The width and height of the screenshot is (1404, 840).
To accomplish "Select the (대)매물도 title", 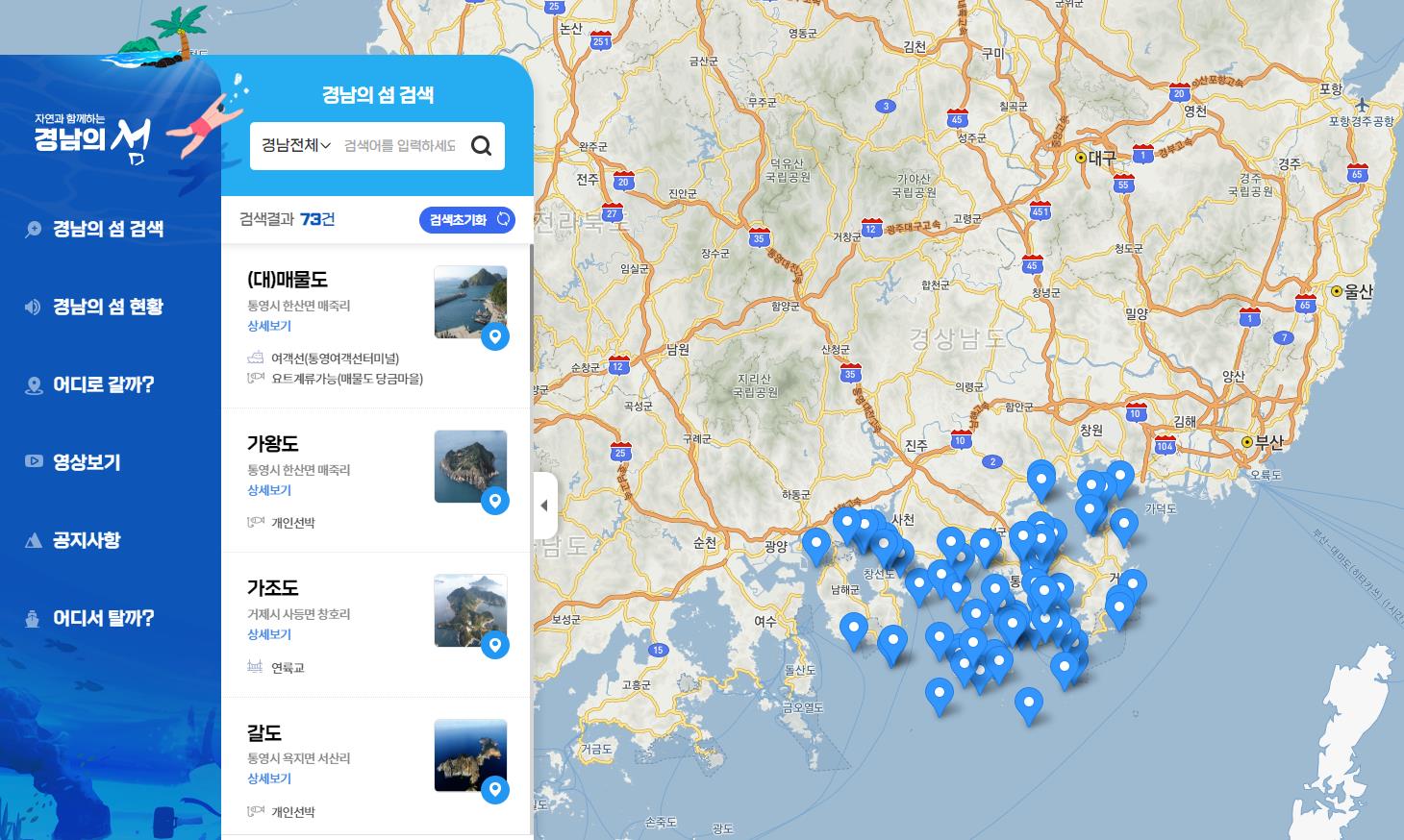I will click(288, 279).
